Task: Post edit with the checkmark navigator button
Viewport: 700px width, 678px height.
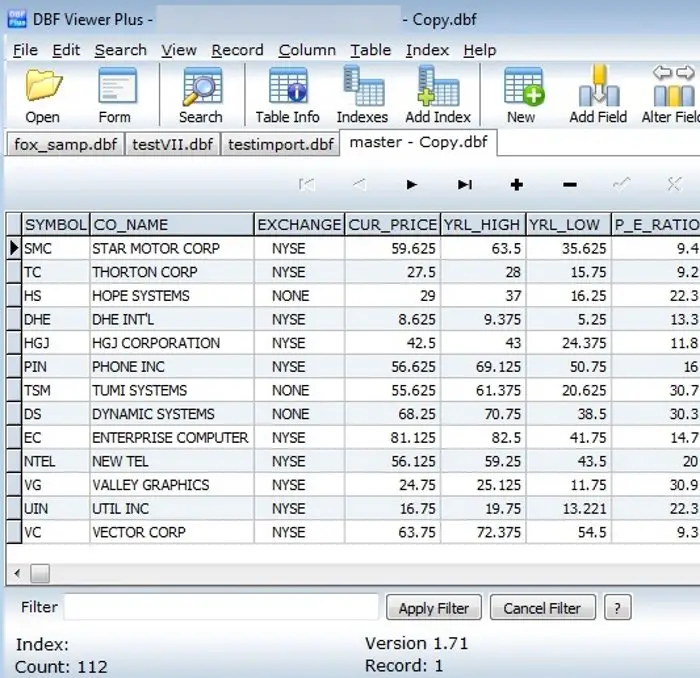Action: coord(622,184)
